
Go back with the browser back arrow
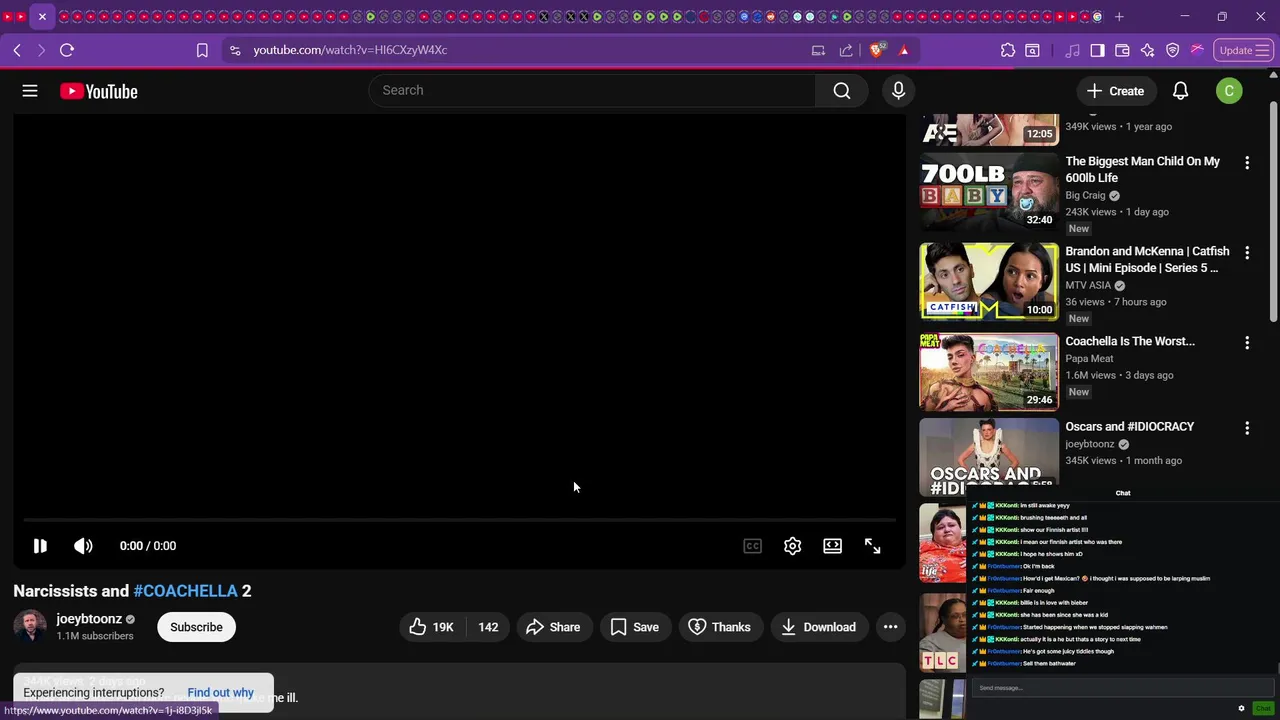[17, 50]
